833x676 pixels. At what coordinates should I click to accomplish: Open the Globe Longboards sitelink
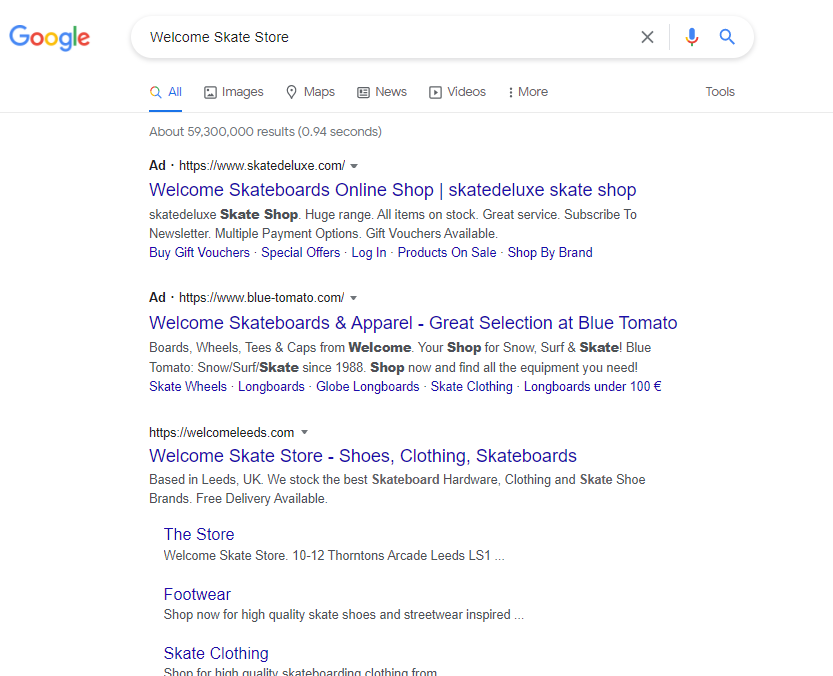tap(368, 386)
